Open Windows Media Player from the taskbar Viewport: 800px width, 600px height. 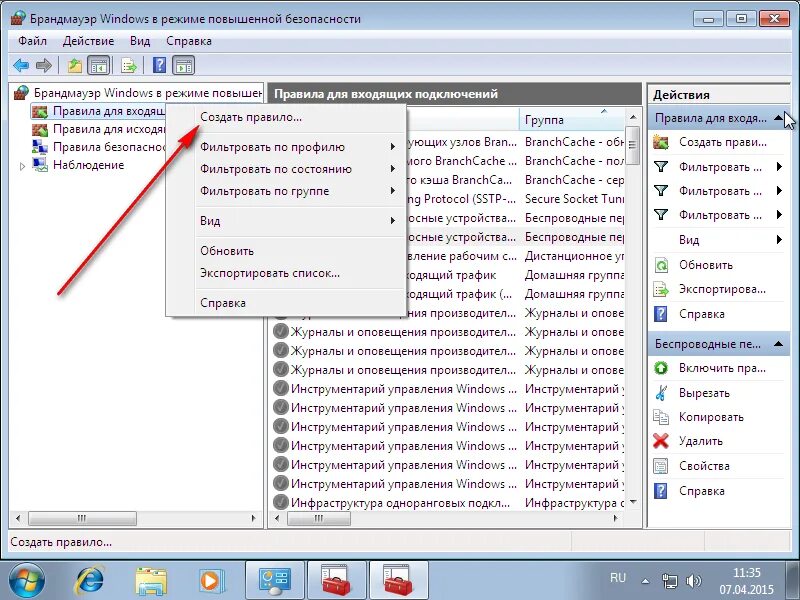[210, 581]
